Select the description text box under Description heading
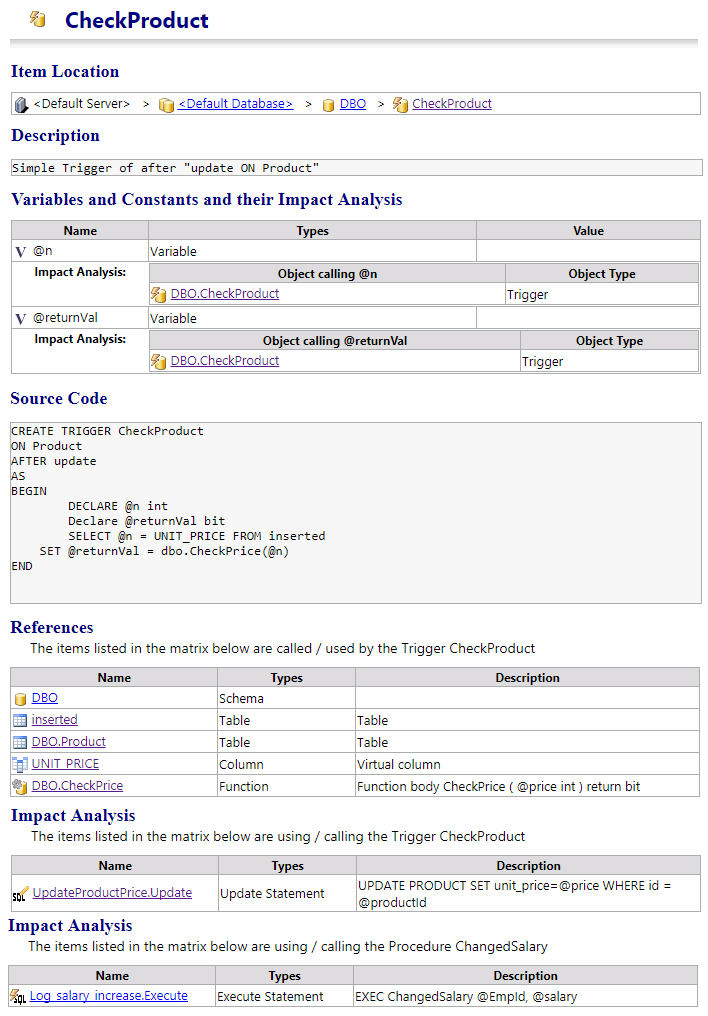708x1016 pixels. coord(354,167)
